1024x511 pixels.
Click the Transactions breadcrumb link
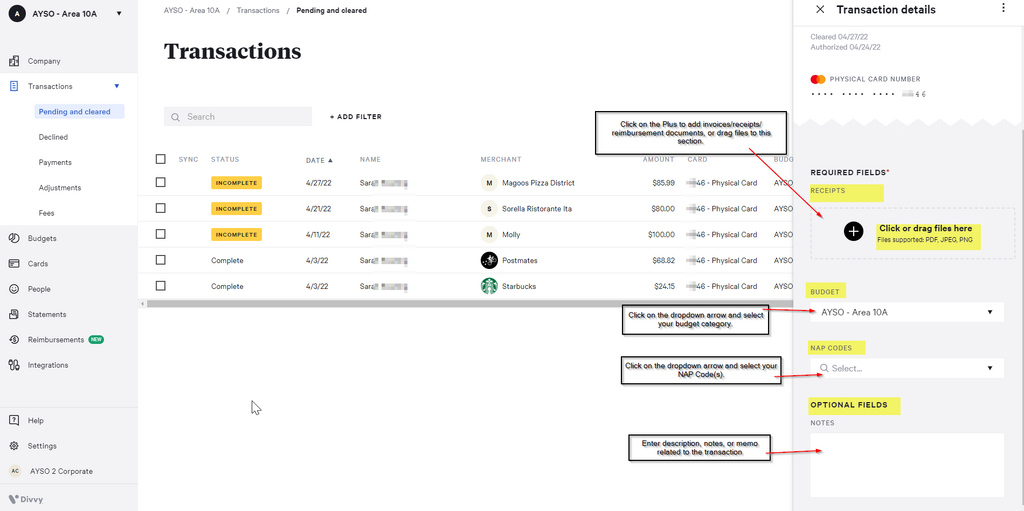(x=258, y=10)
